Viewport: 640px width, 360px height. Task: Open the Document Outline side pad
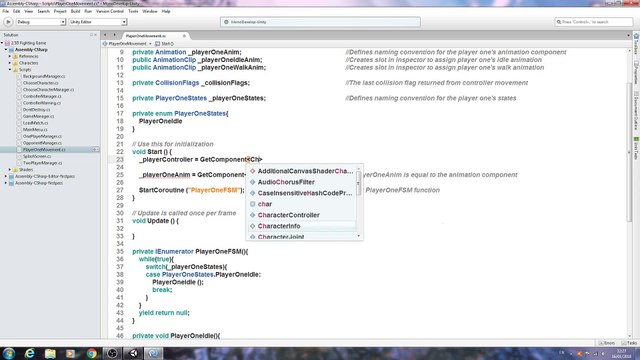[x=636, y=111]
